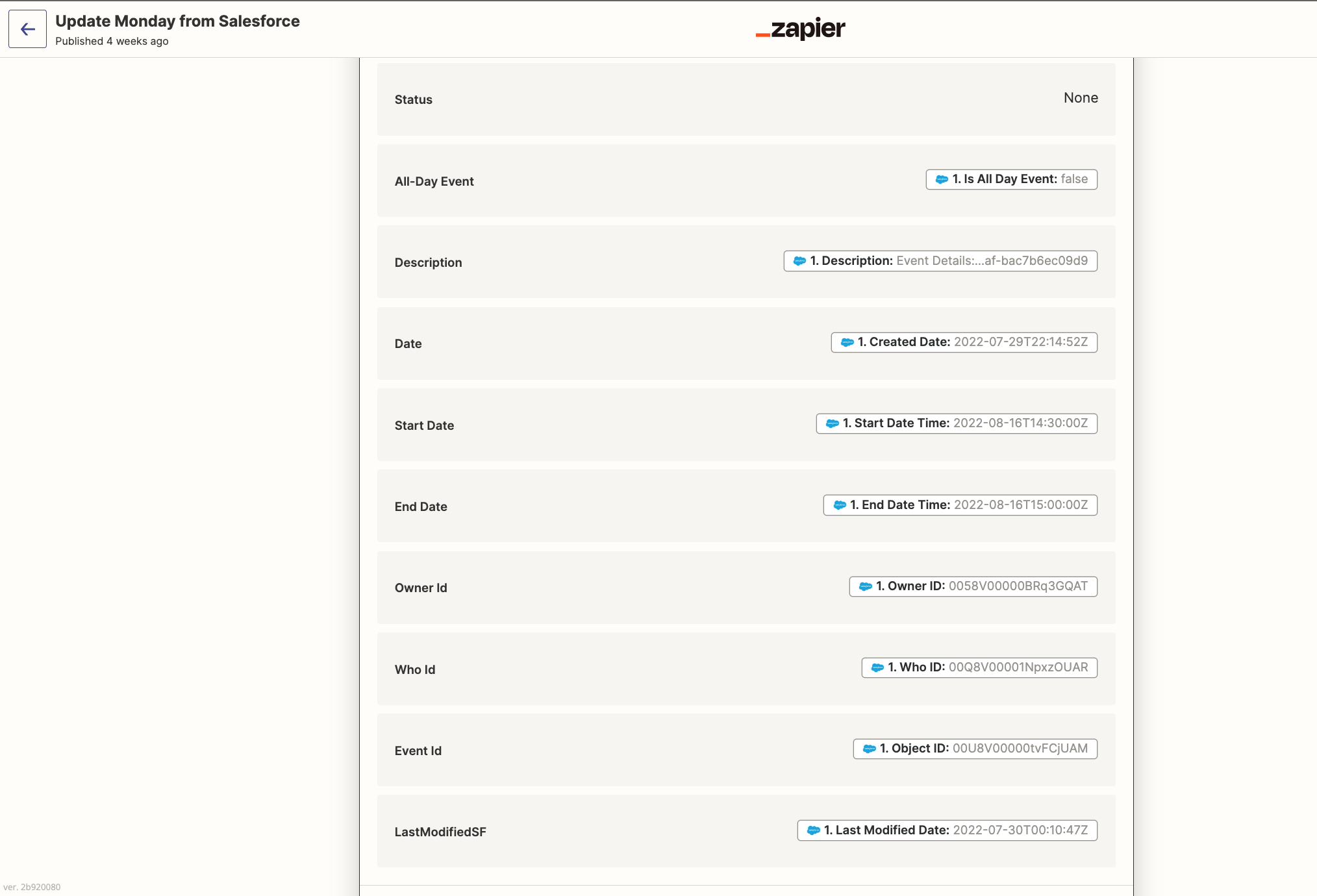The image size is (1317, 896).
Task: Select the Status field value None
Action: 1080,98
